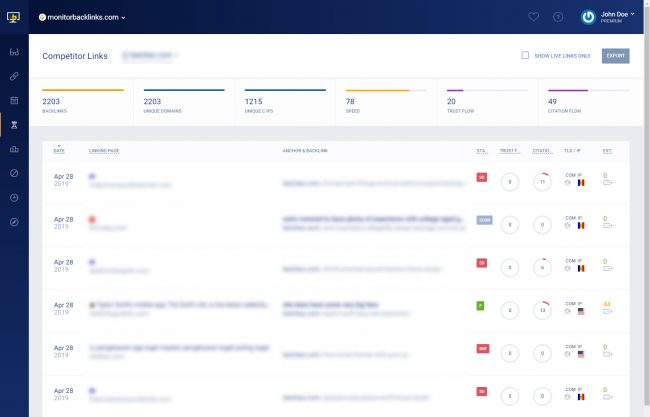Viewport: 650px width, 417px height.
Task: Click the calendar-style sidebar icon below link
Action: (14, 101)
